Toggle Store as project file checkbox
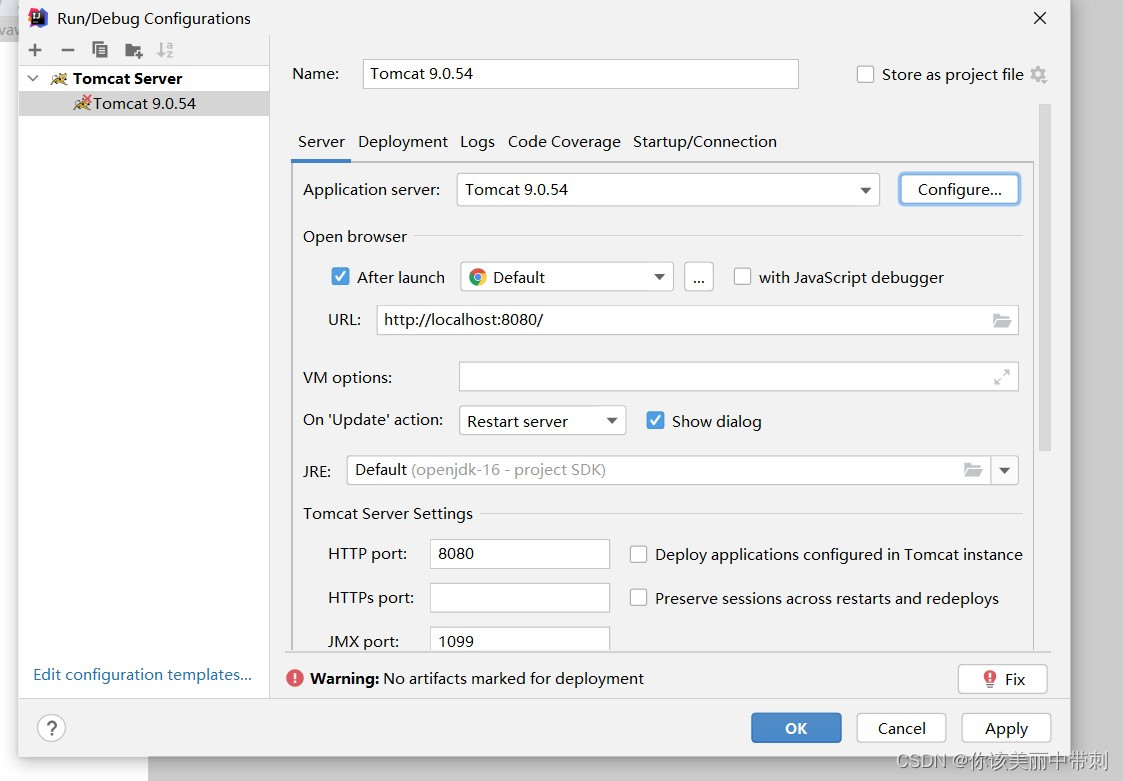Image resolution: width=1123 pixels, height=781 pixels. (865, 75)
